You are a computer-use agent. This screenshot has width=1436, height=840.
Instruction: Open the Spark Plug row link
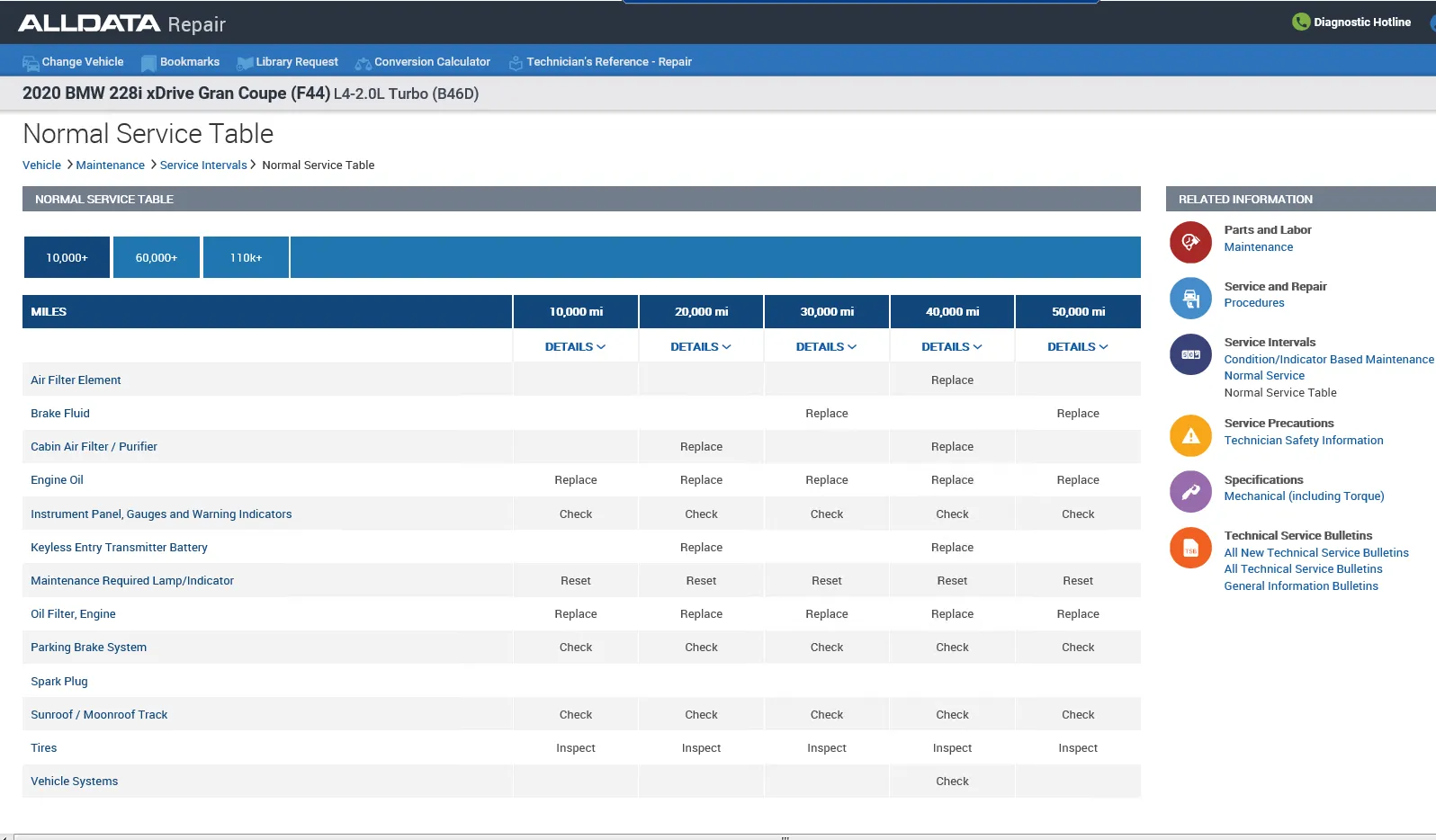[59, 682]
